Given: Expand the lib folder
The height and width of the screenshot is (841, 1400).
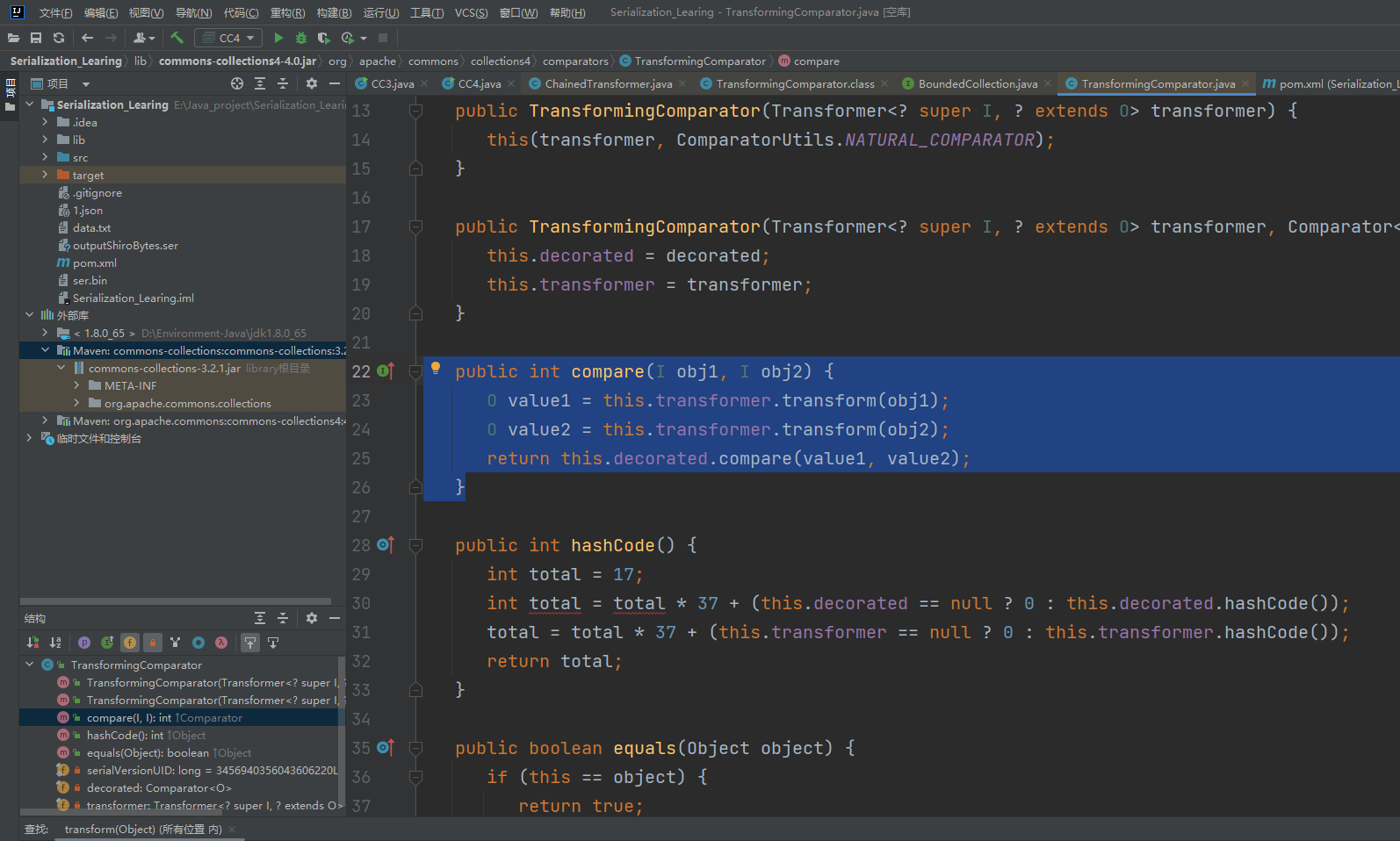Looking at the screenshot, I should (x=45, y=140).
